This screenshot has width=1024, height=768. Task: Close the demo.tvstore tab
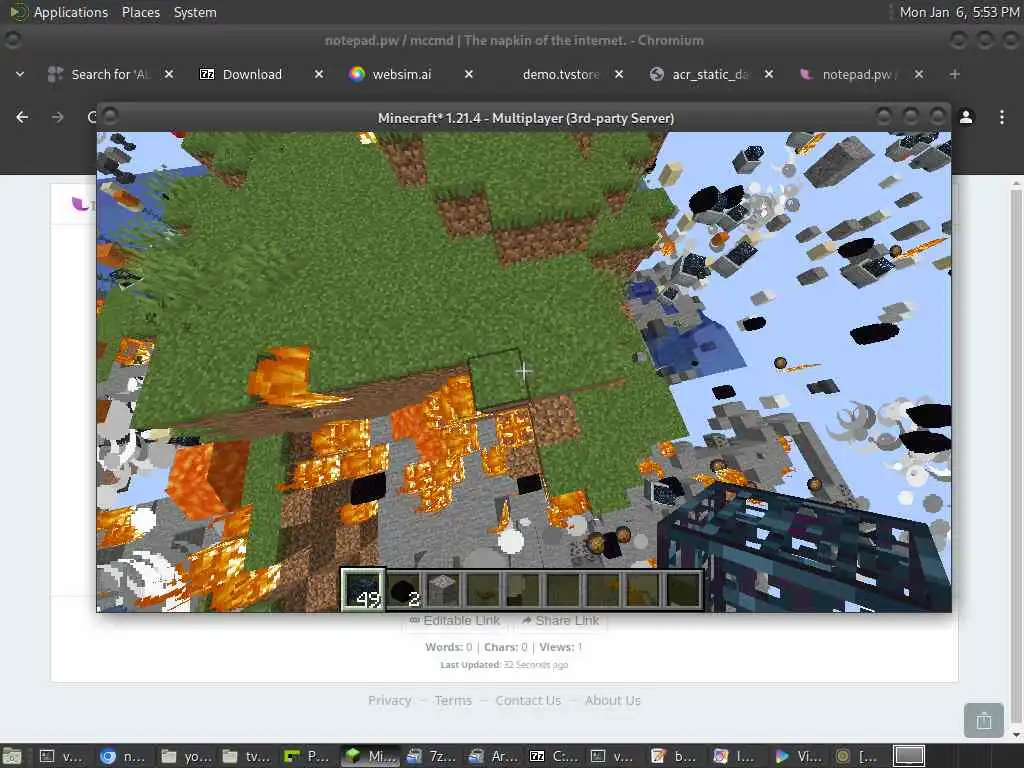pos(619,74)
